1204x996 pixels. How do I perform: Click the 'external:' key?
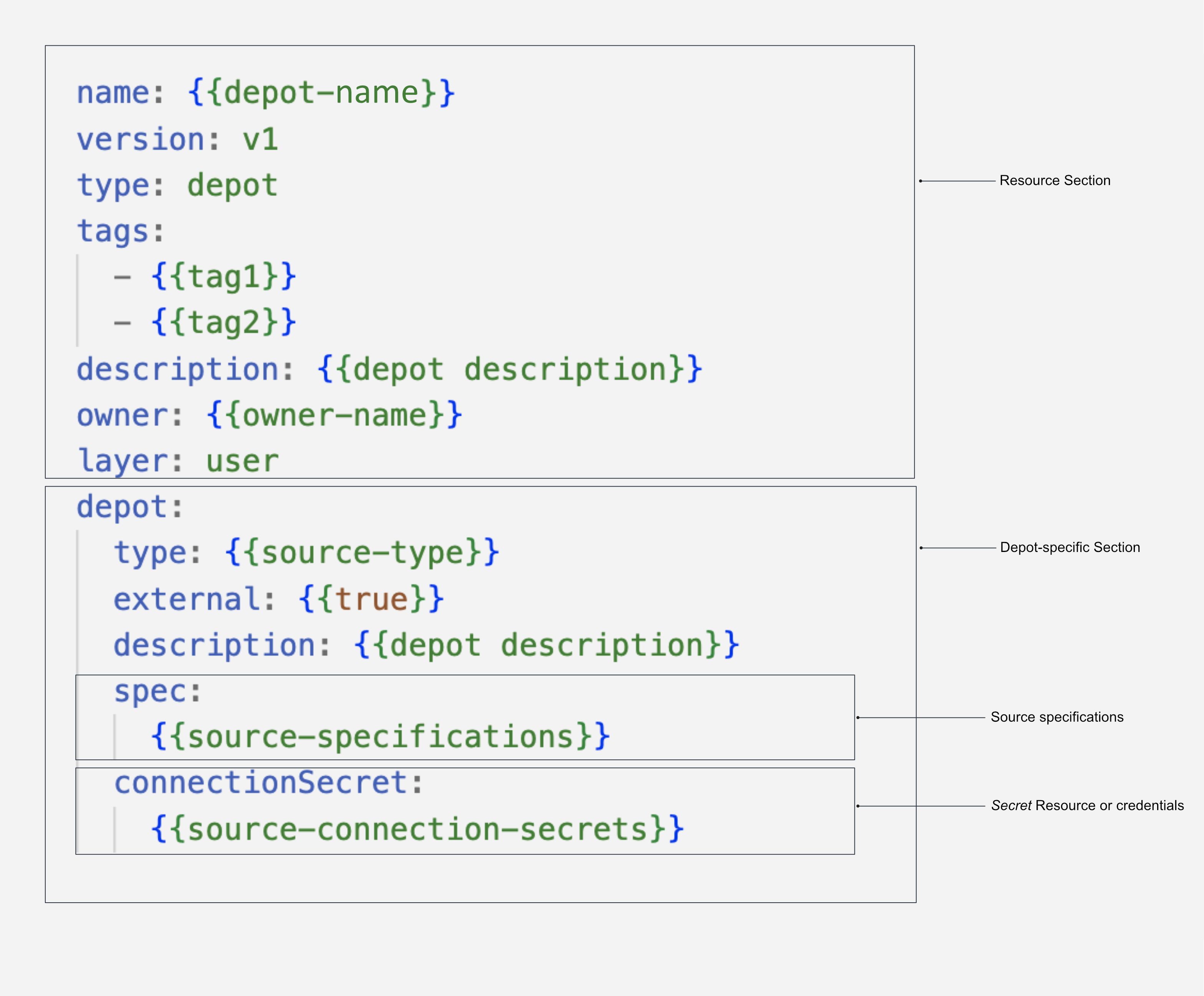coord(194,600)
